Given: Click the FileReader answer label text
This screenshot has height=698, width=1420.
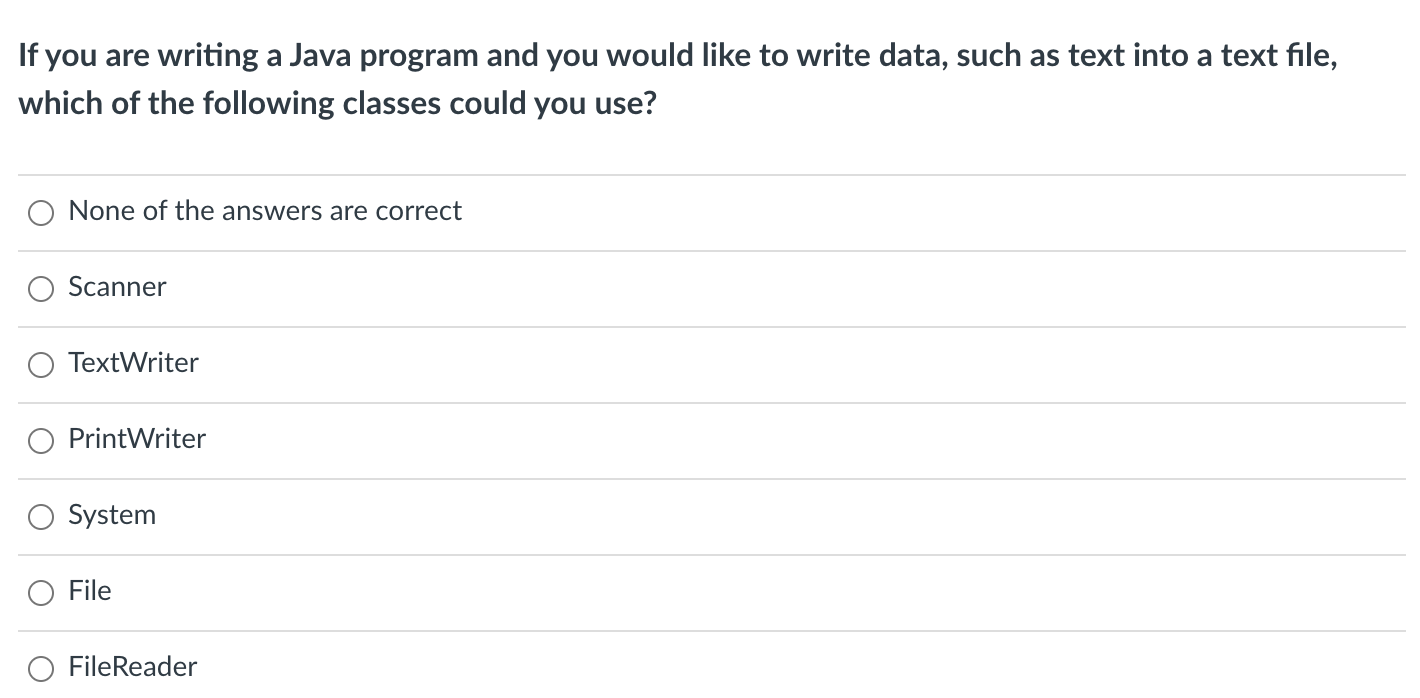Looking at the screenshot, I should click(132, 666).
